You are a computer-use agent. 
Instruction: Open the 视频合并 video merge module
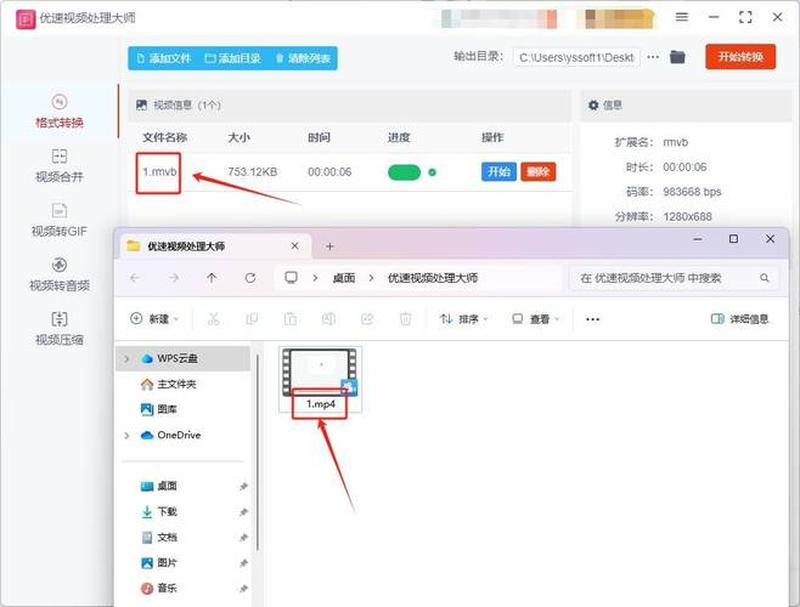click(x=59, y=165)
